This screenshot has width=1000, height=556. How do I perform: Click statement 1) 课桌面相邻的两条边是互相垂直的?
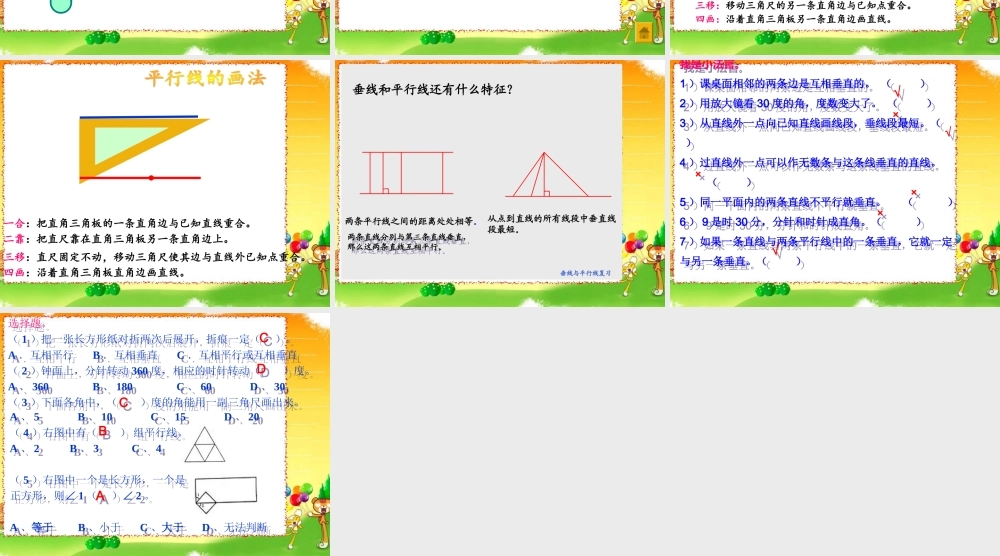[x=802, y=84]
